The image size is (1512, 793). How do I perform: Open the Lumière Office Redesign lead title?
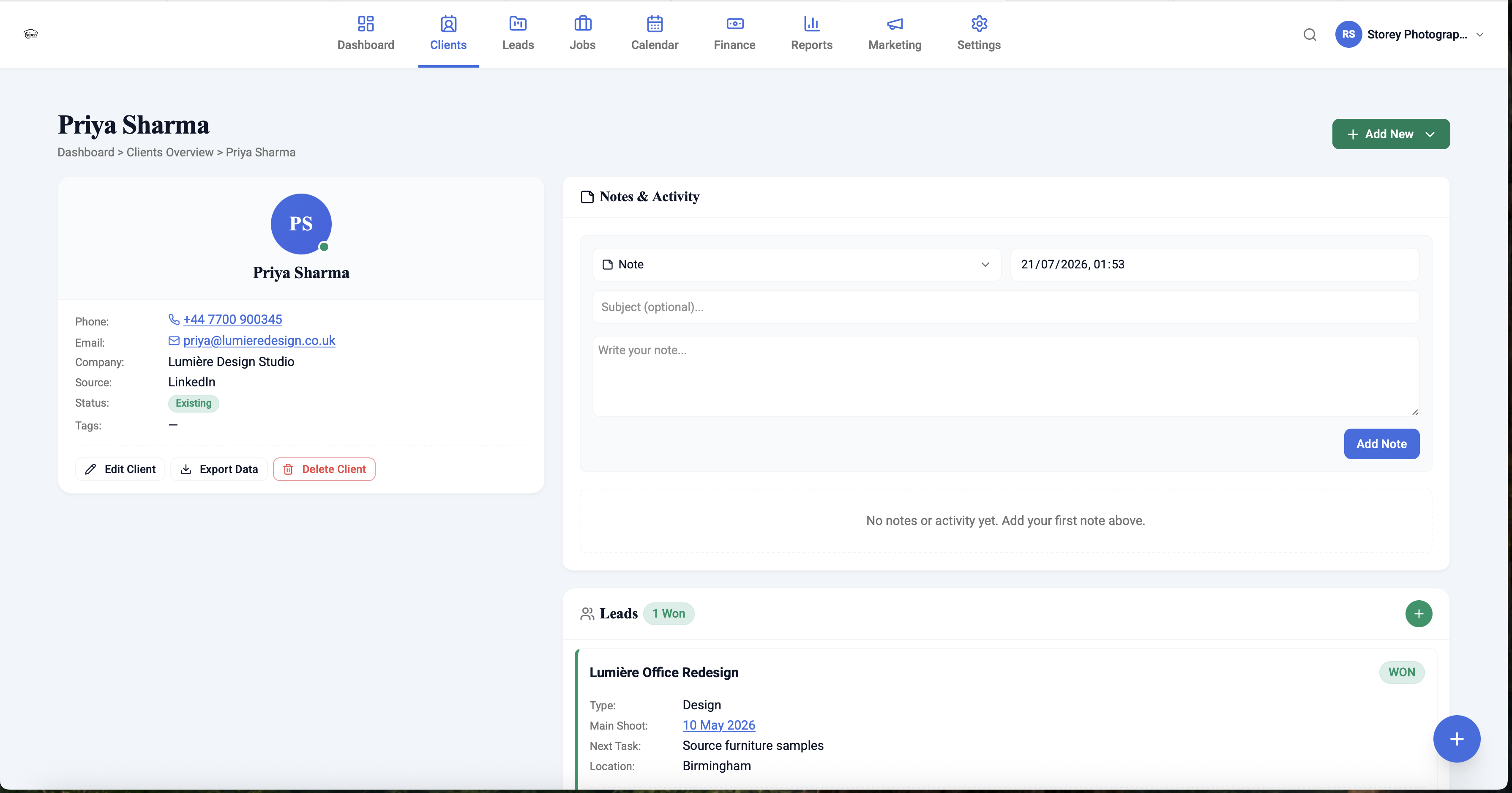click(664, 673)
